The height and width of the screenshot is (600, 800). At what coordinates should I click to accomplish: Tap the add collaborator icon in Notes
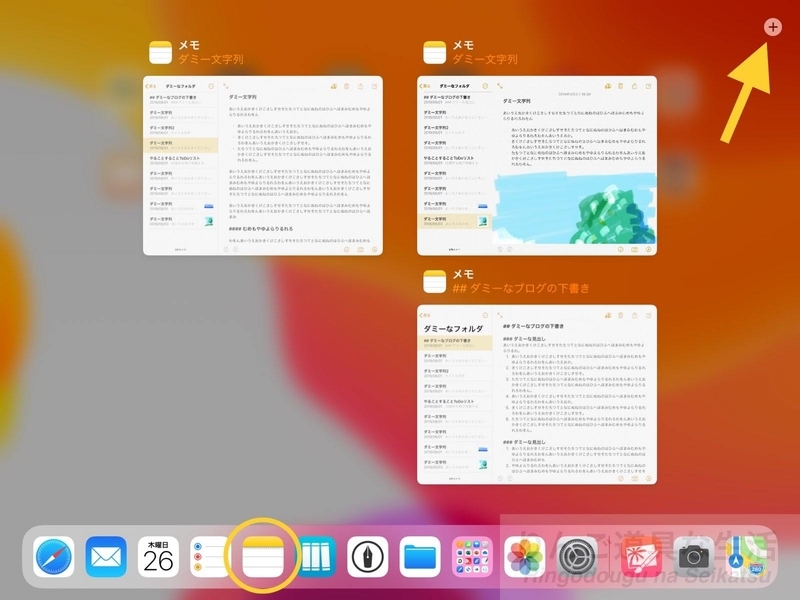point(608,87)
